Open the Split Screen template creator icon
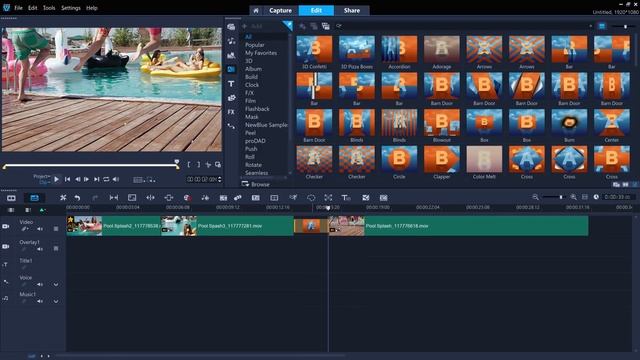Screen dimensions: 640x360 [274, 198]
